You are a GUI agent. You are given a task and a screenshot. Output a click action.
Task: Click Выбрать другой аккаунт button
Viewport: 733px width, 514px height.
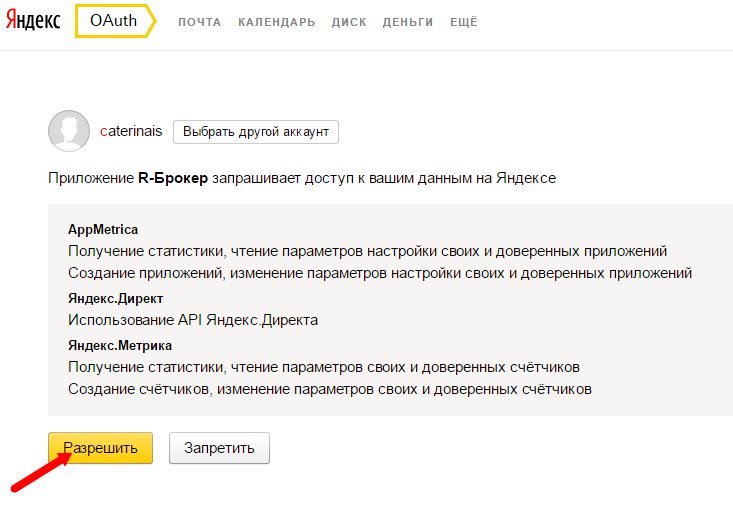click(x=256, y=132)
